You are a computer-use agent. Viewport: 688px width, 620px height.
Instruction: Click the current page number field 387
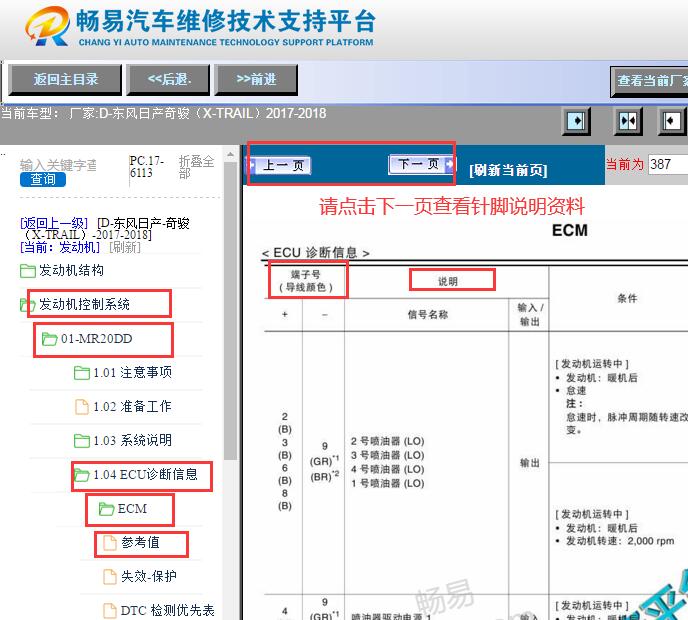(x=668, y=164)
